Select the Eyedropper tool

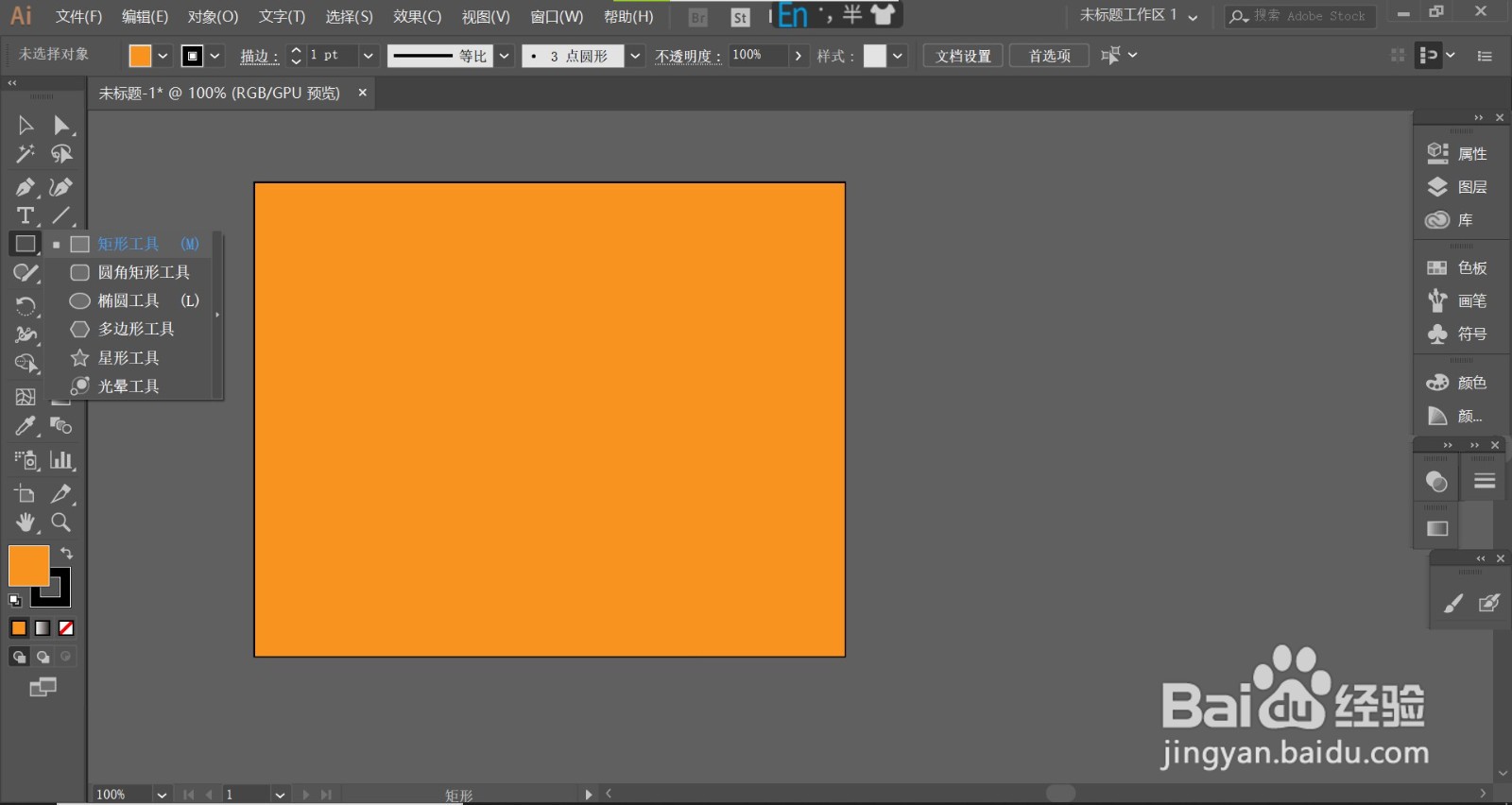click(x=26, y=426)
